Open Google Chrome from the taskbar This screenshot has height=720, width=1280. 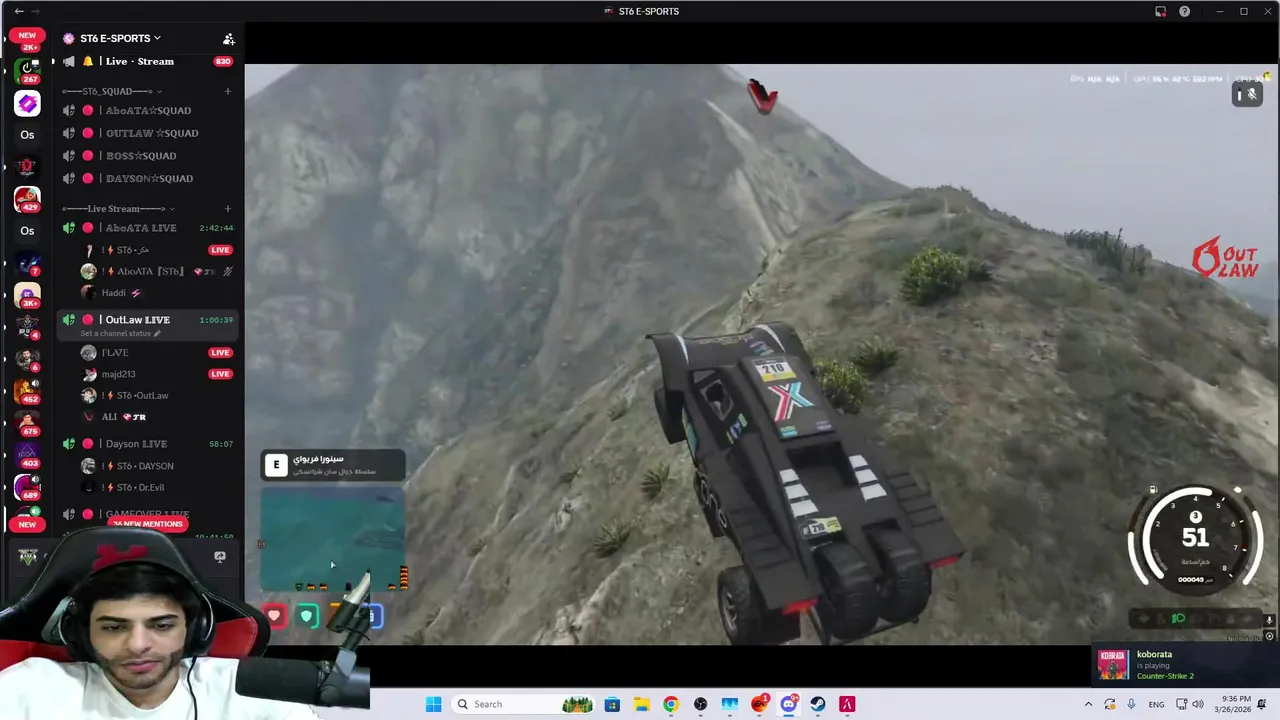pyautogui.click(x=671, y=704)
